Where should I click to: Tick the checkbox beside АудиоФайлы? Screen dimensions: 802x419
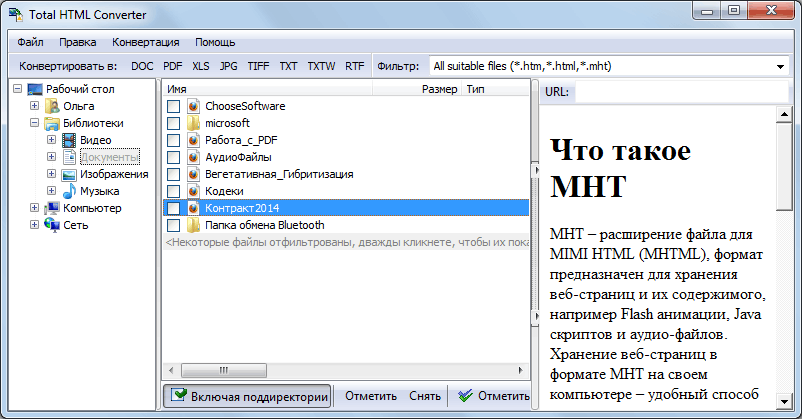[174, 157]
